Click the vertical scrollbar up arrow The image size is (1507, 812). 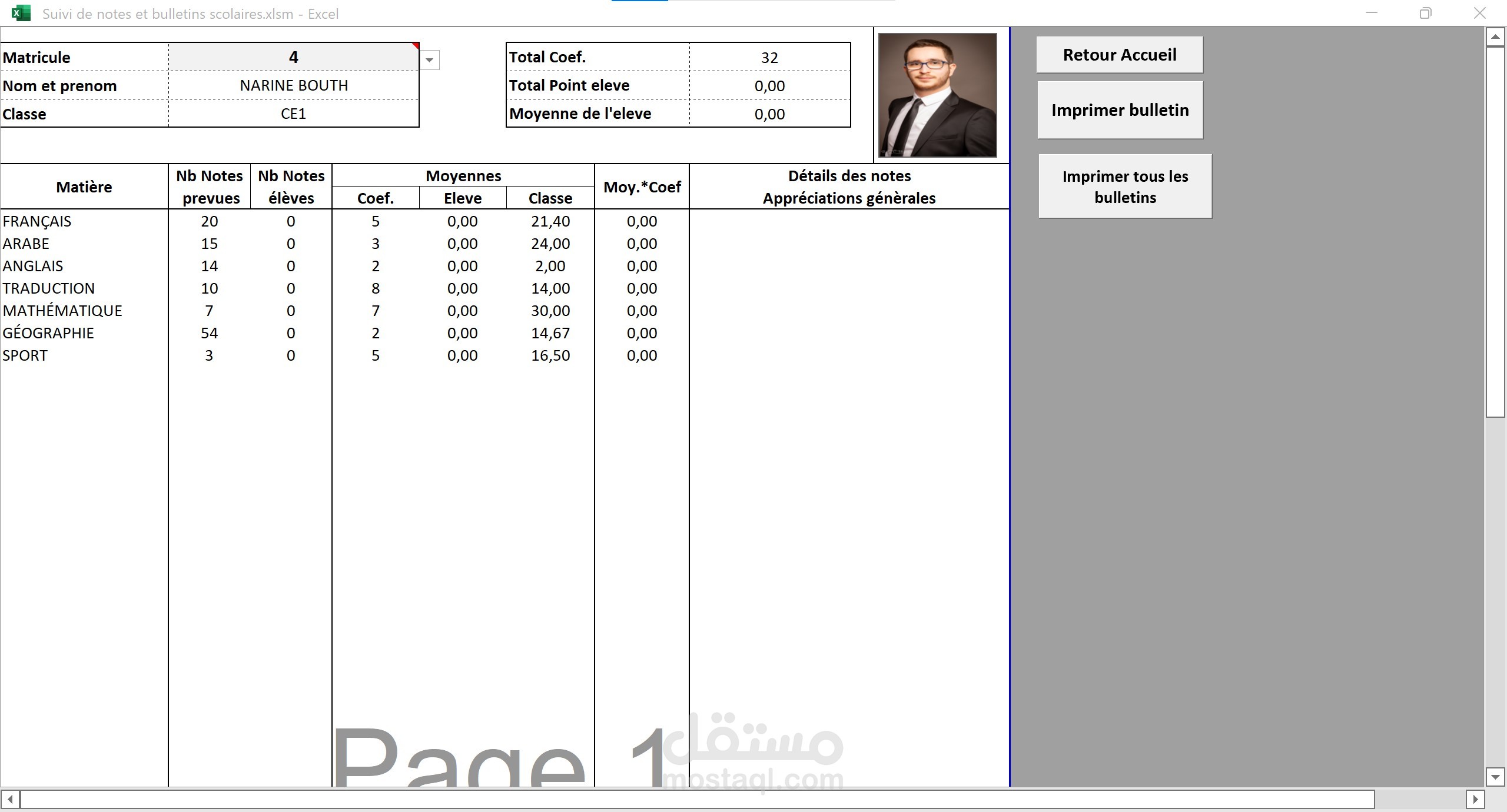coord(1495,37)
